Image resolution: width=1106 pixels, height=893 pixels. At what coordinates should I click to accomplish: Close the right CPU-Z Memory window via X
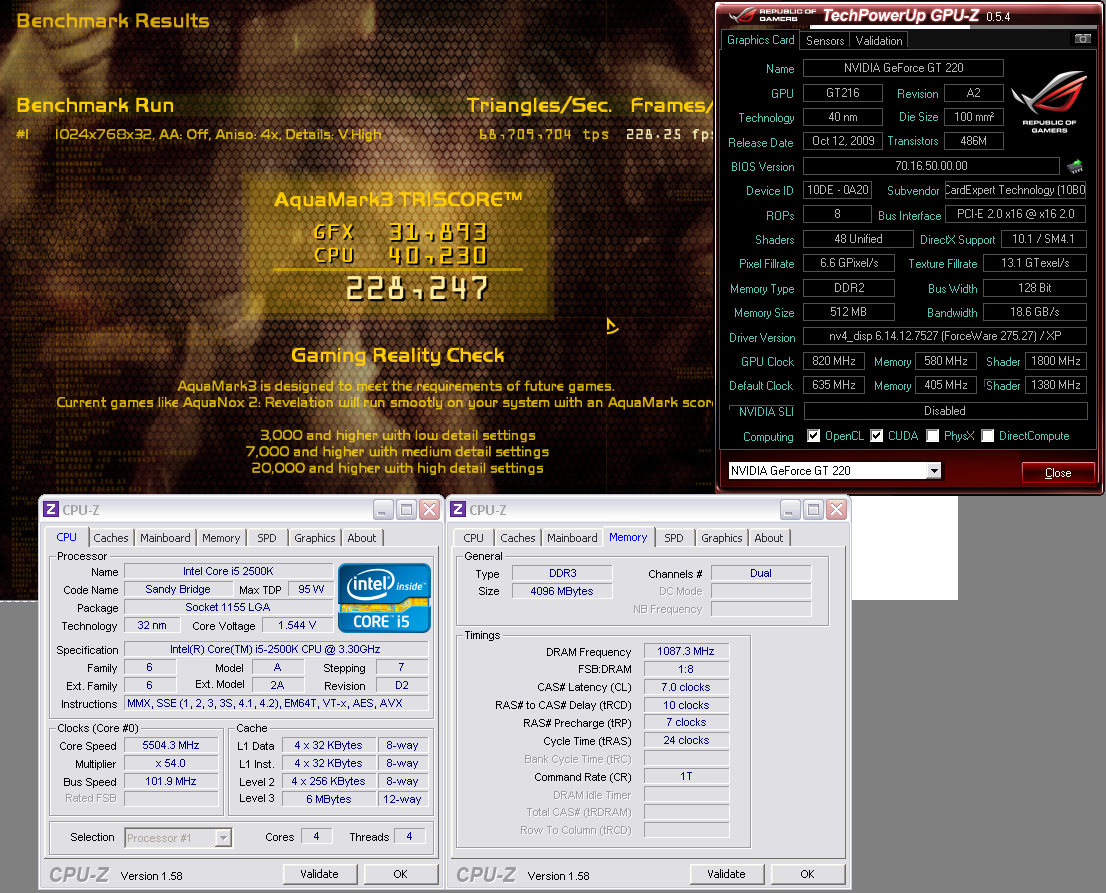837,509
